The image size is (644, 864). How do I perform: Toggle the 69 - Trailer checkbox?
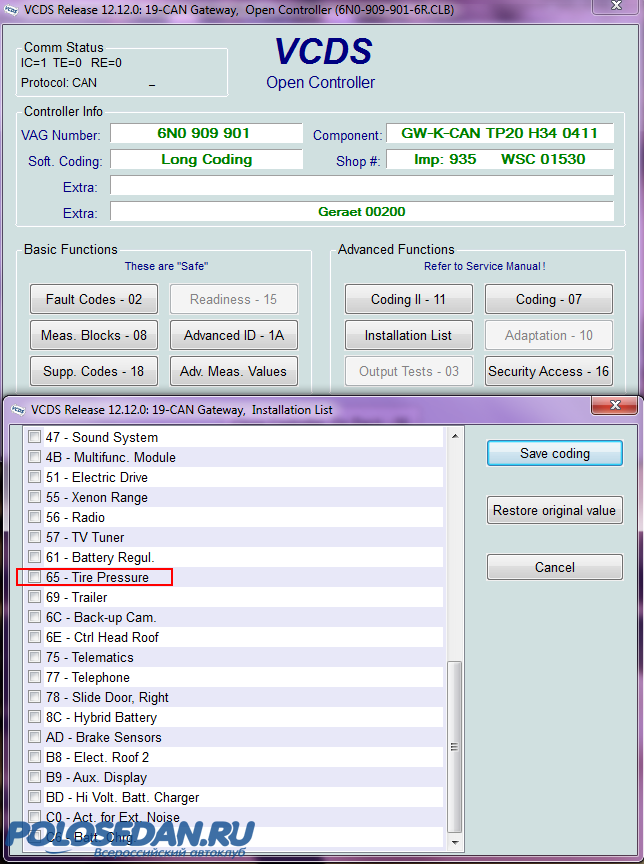pyautogui.click(x=35, y=597)
